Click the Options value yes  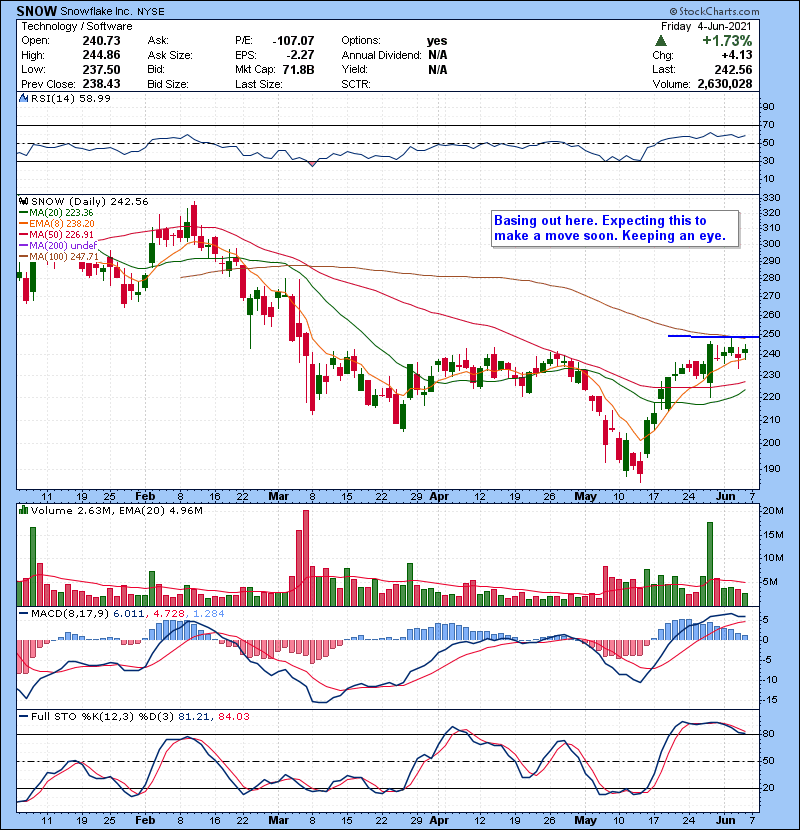[x=437, y=41]
